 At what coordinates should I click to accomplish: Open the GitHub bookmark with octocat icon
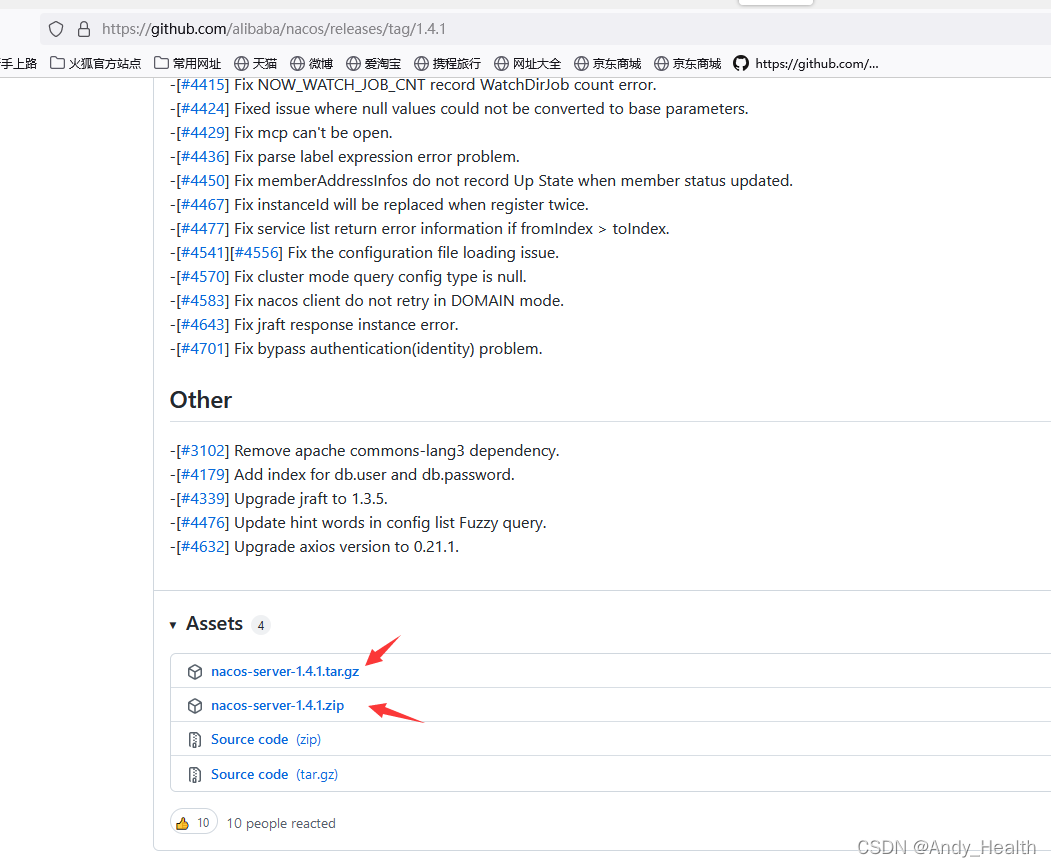806,64
